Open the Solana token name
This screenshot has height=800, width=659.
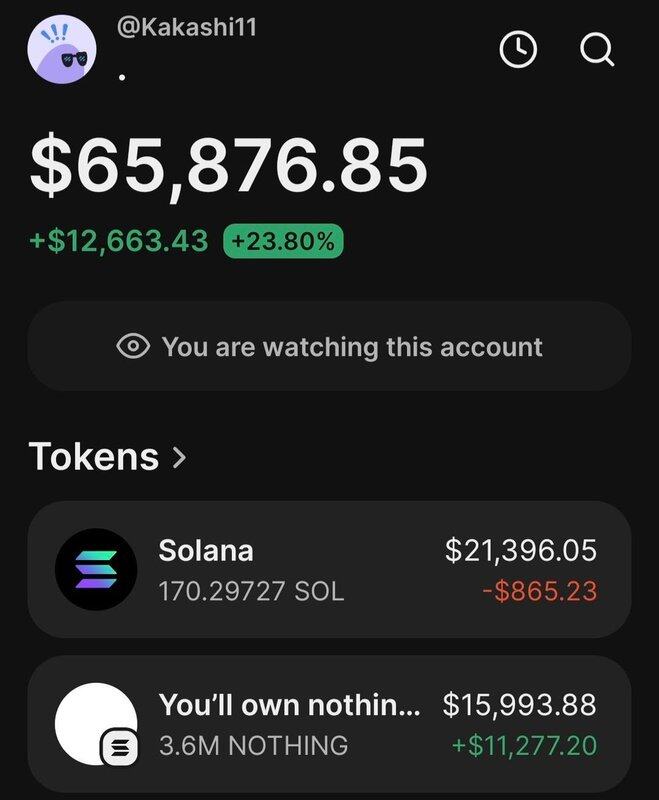pyautogui.click(x=206, y=550)
